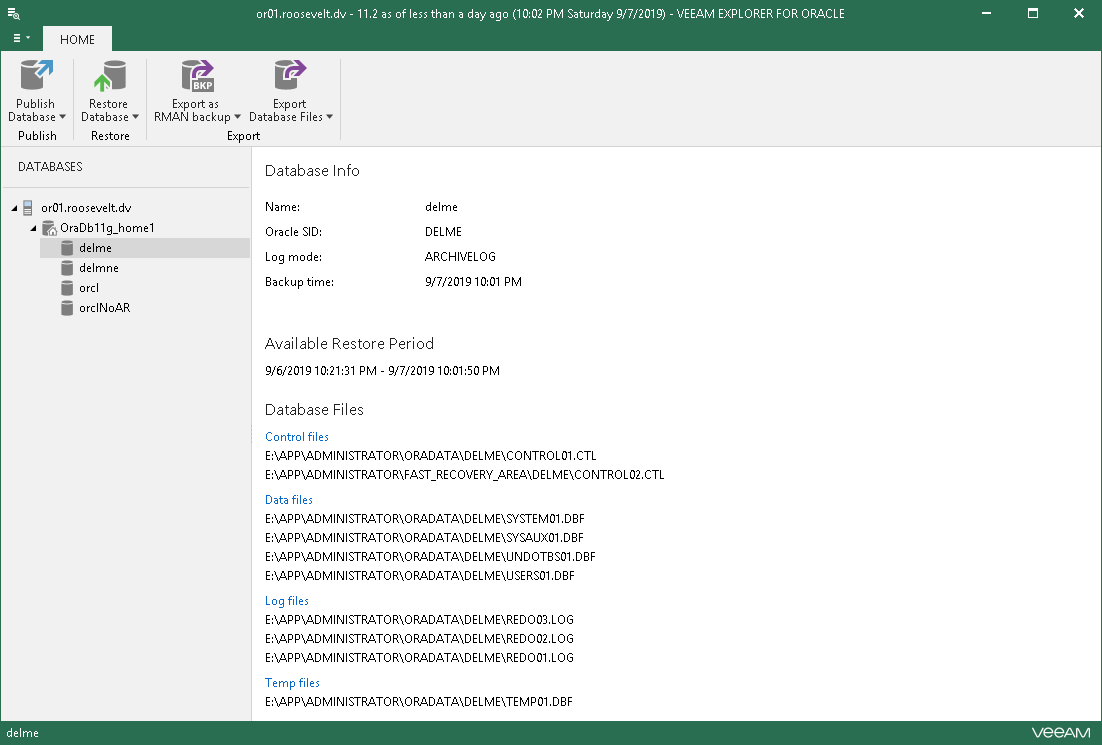Click the TEMP01.DBF file path
The height and width of the screenshot is (745, 1102).
point(419,701)
